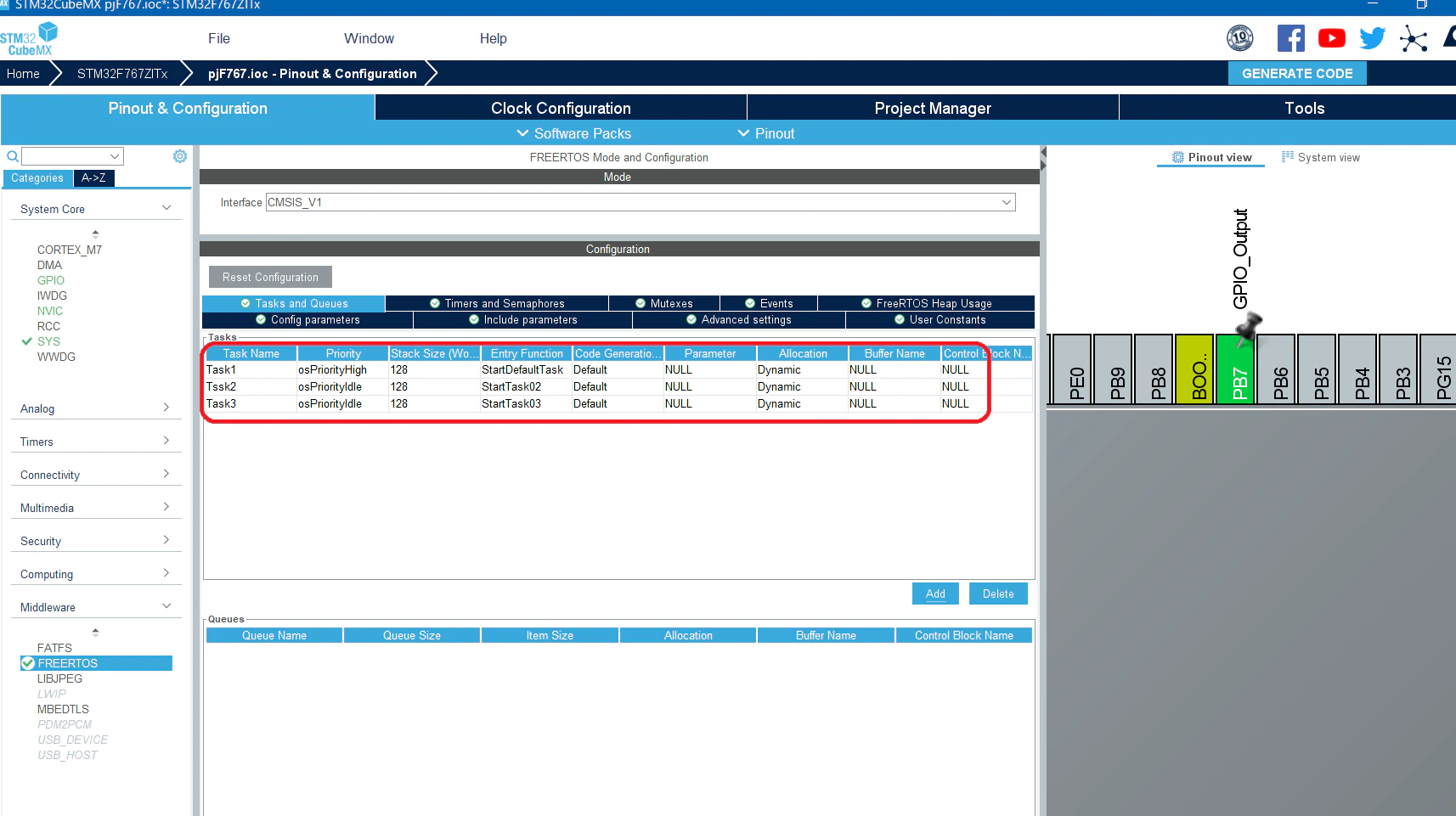Image resolution: width=1456 pixels, height=816 pixels.
Task: Click the peripheral search input field
Action: 66,156
